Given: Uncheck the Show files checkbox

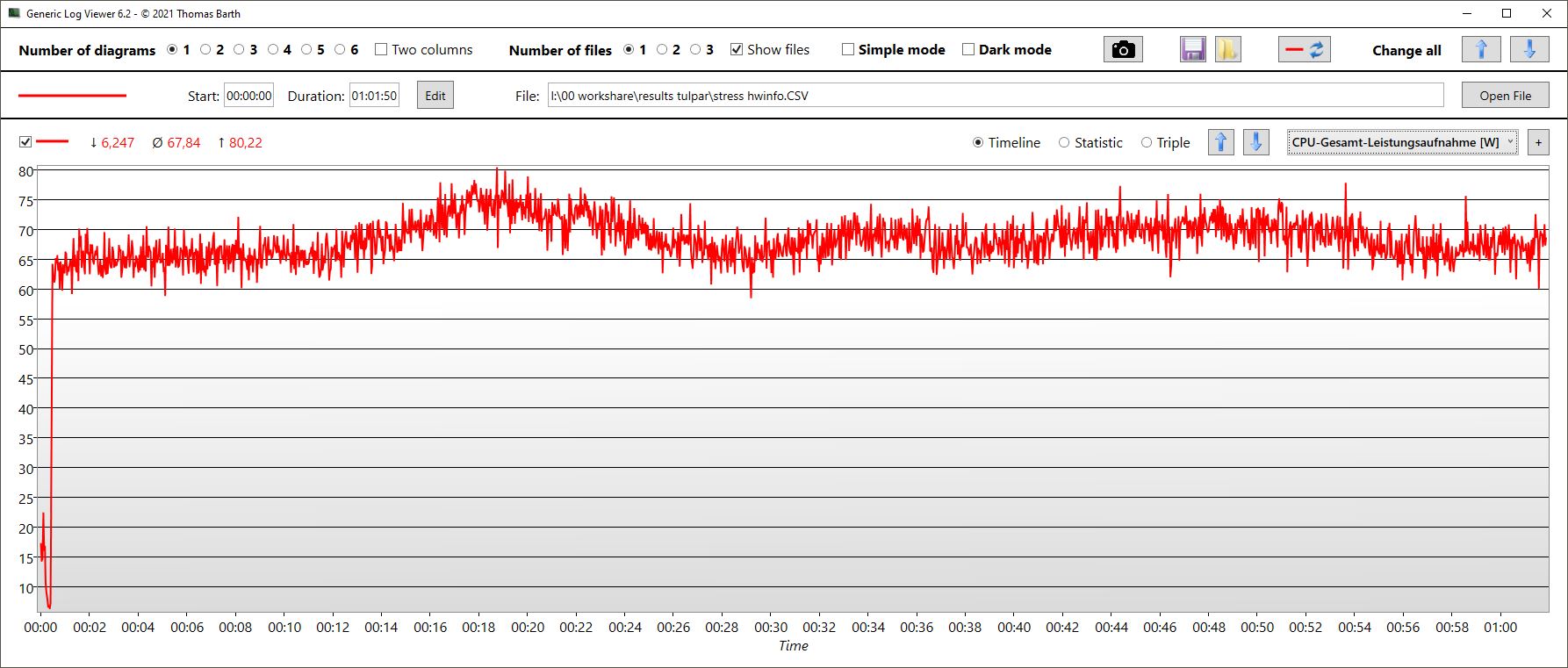Looking at the screenshot, I should [x=737, y=50].
